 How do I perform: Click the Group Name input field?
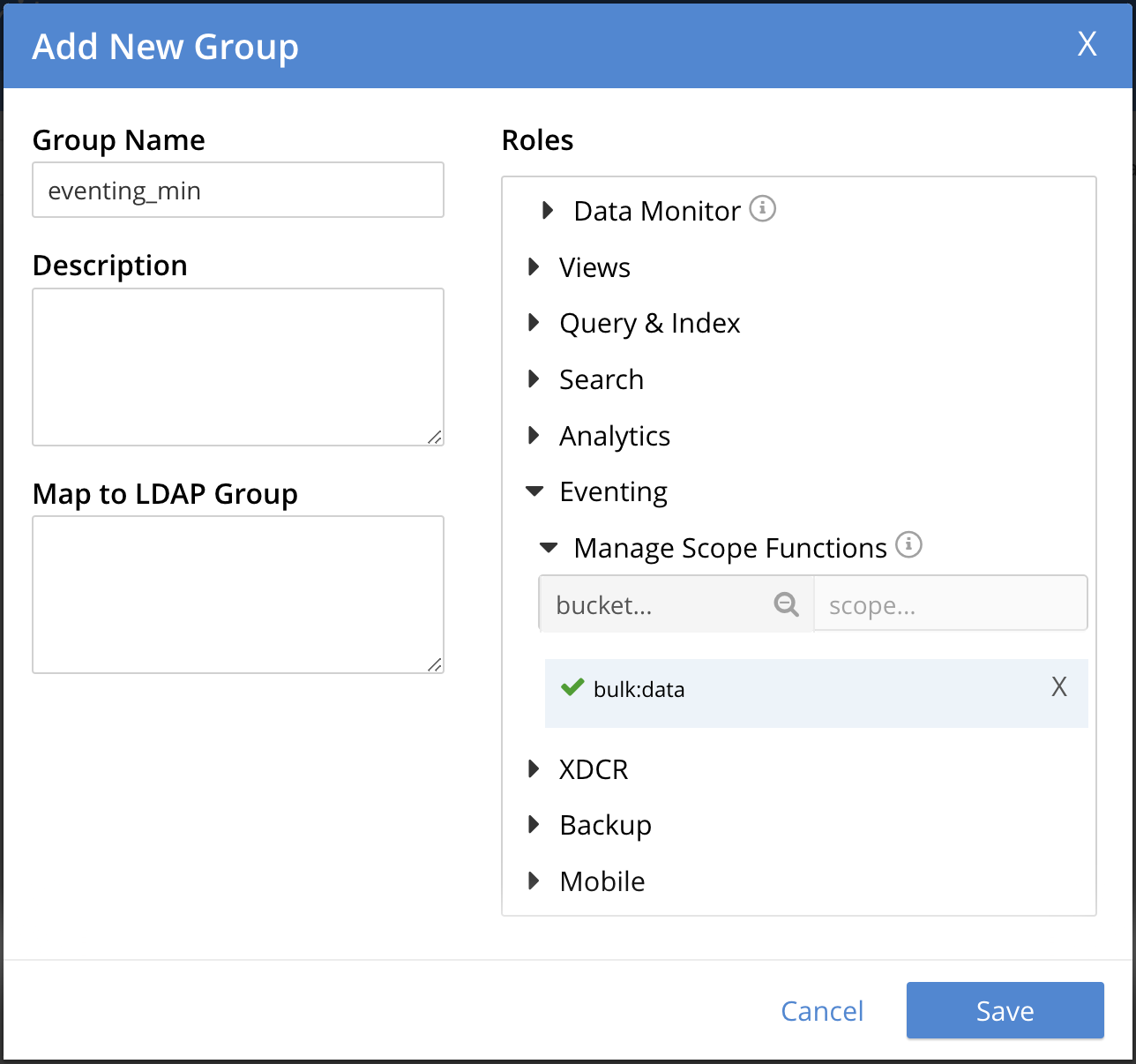point(238,191)
